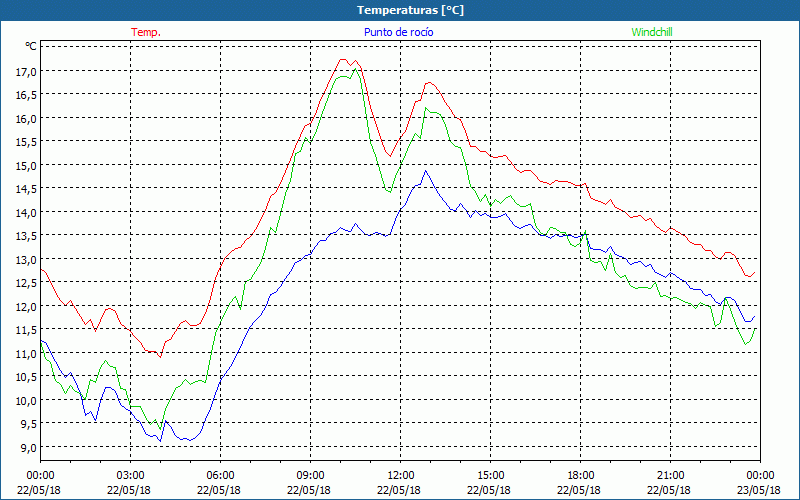
Task: Click the 11,5 y-axis value
Action: [x=27, y=330]
